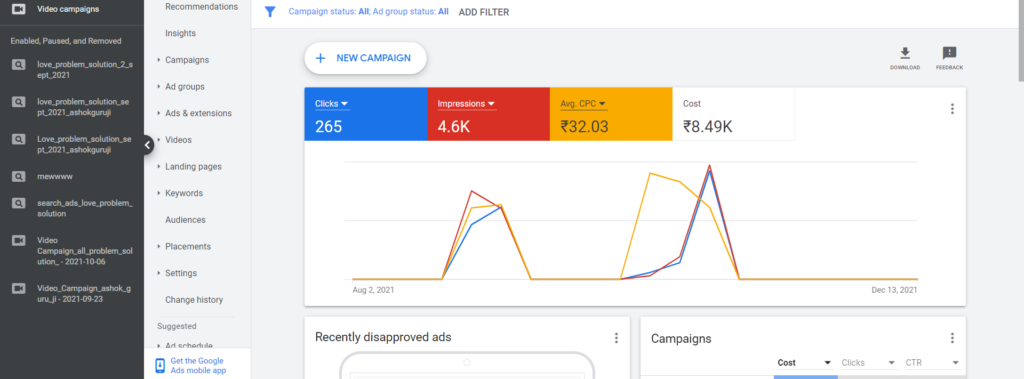Click search icon beside mewwww campaign

pos(19,176)
